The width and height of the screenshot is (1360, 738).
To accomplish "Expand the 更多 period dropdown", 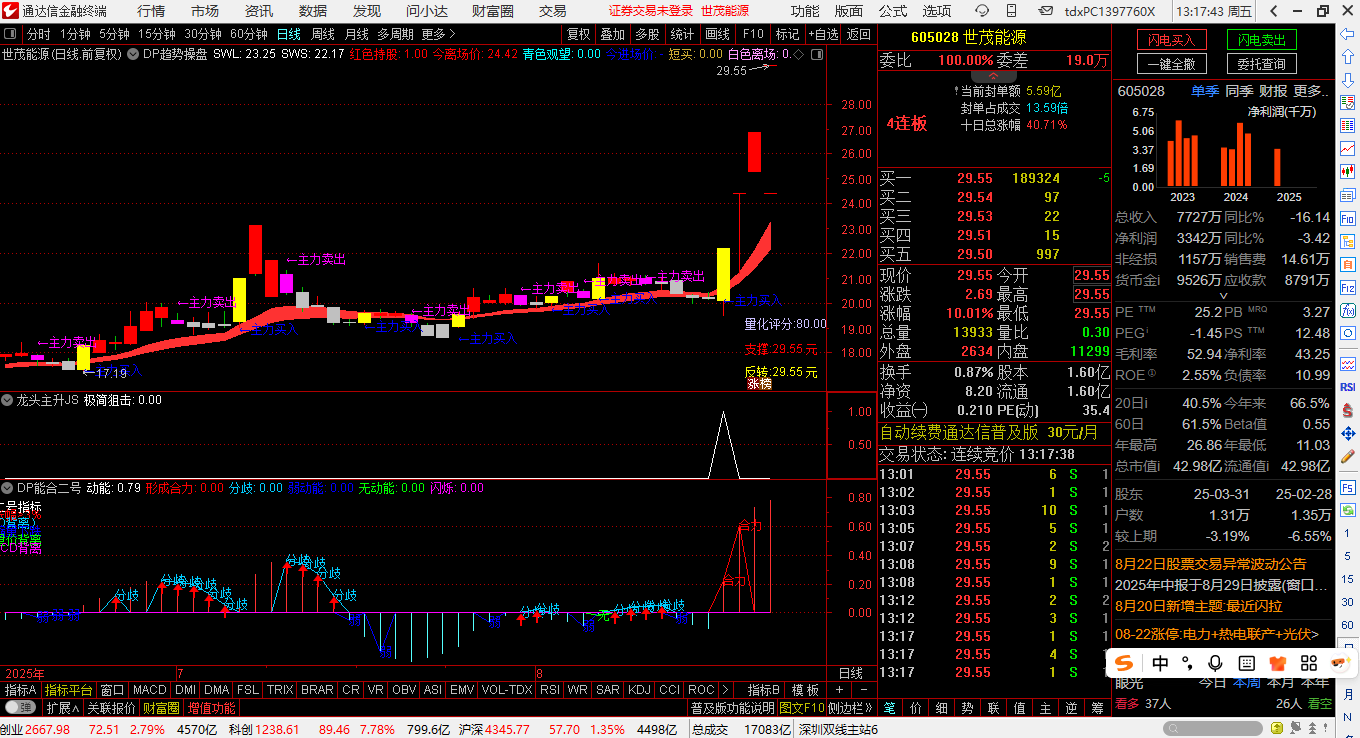I will tap(438, 34).
